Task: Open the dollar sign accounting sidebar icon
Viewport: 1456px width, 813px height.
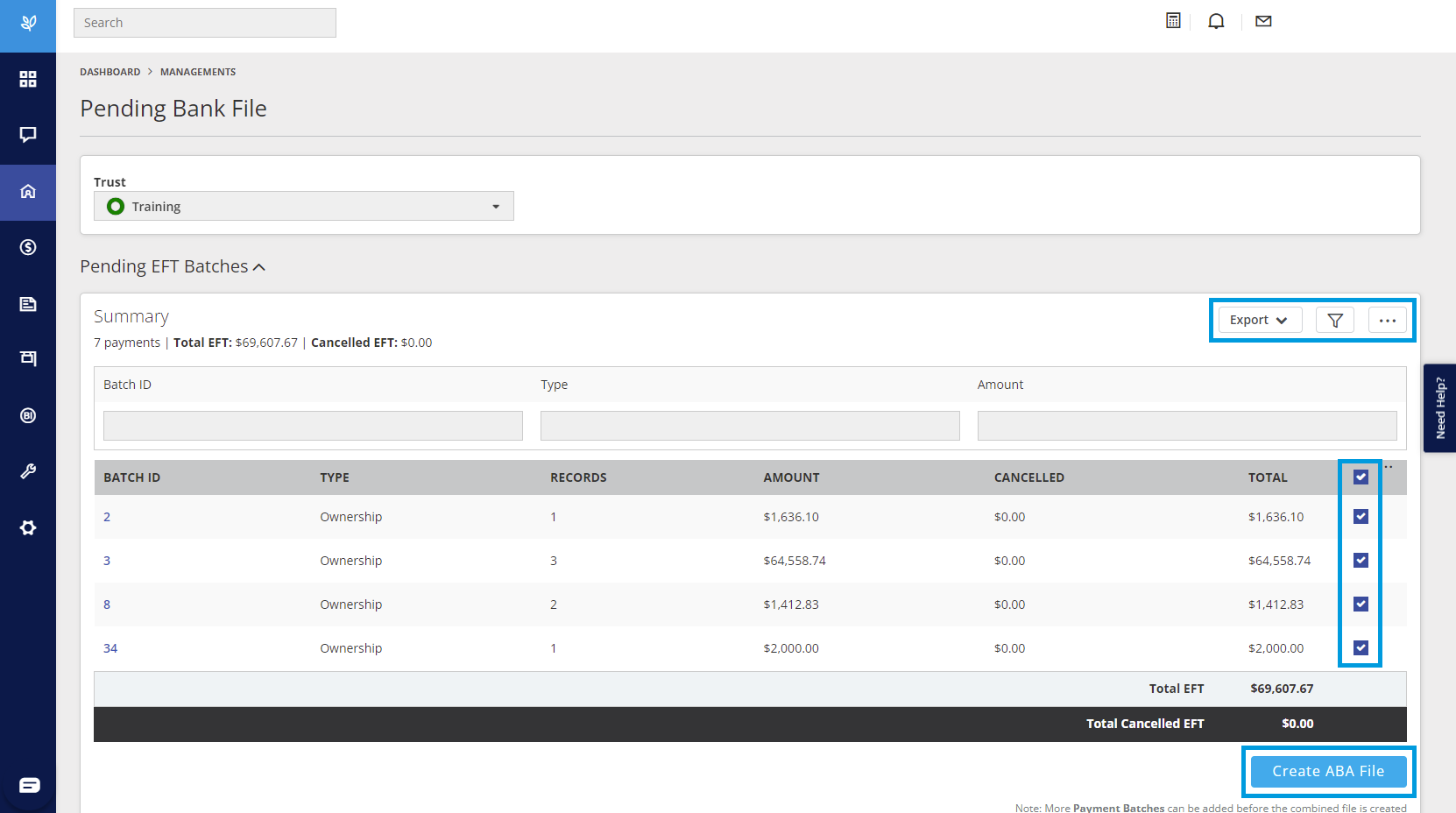Action: tap(28, 247)
